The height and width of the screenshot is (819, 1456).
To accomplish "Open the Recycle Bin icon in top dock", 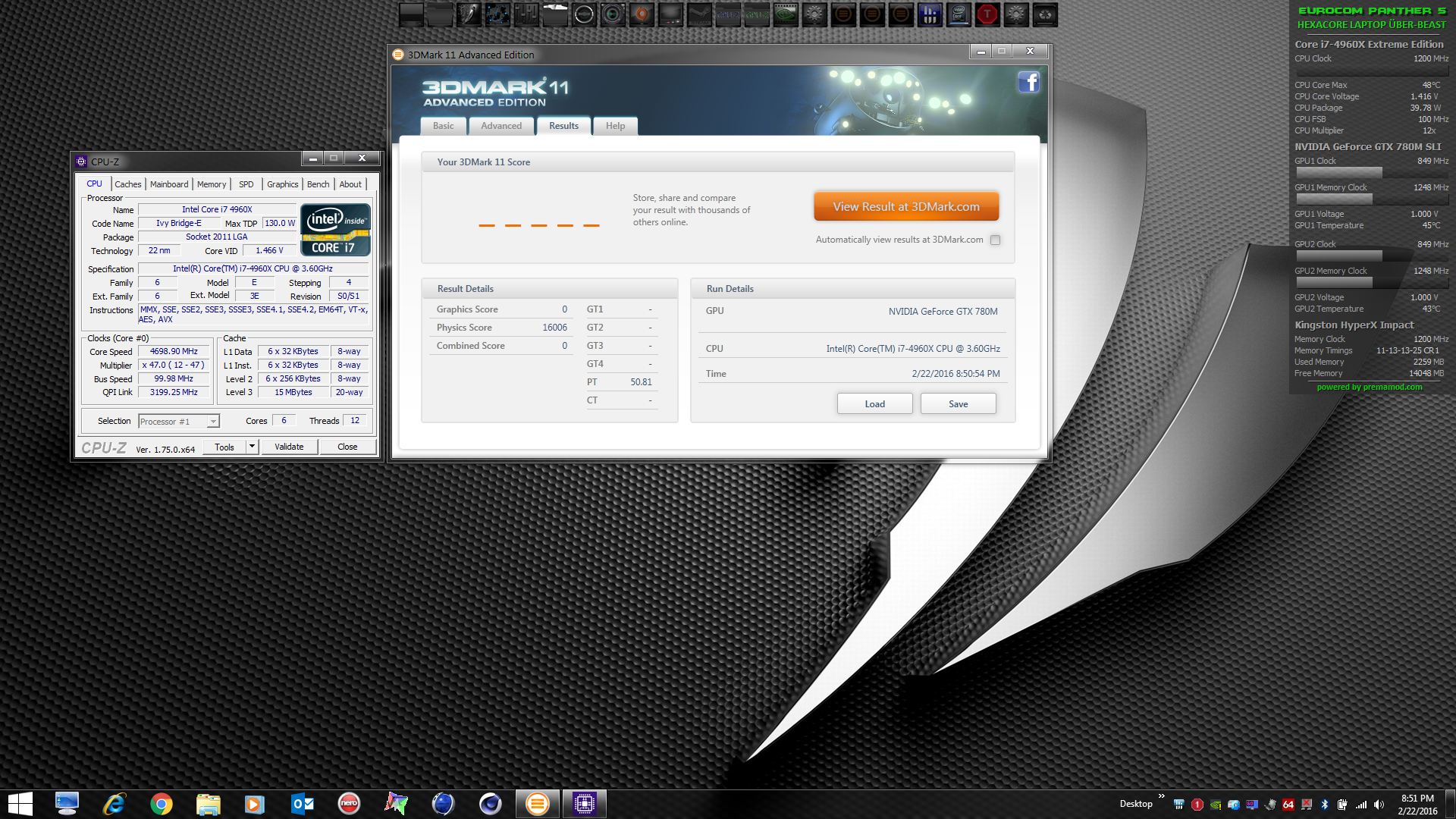I will point(1045,14).
